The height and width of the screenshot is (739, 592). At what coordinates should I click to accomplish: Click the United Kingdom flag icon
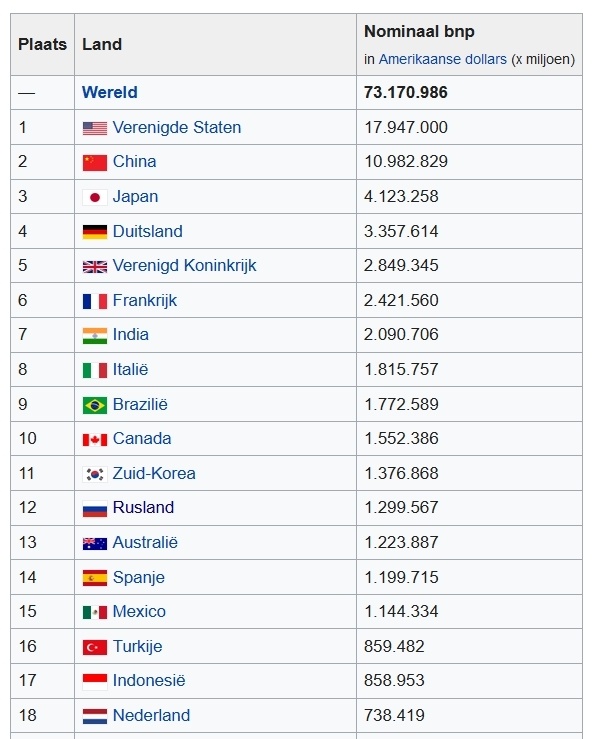pos(95,267)
